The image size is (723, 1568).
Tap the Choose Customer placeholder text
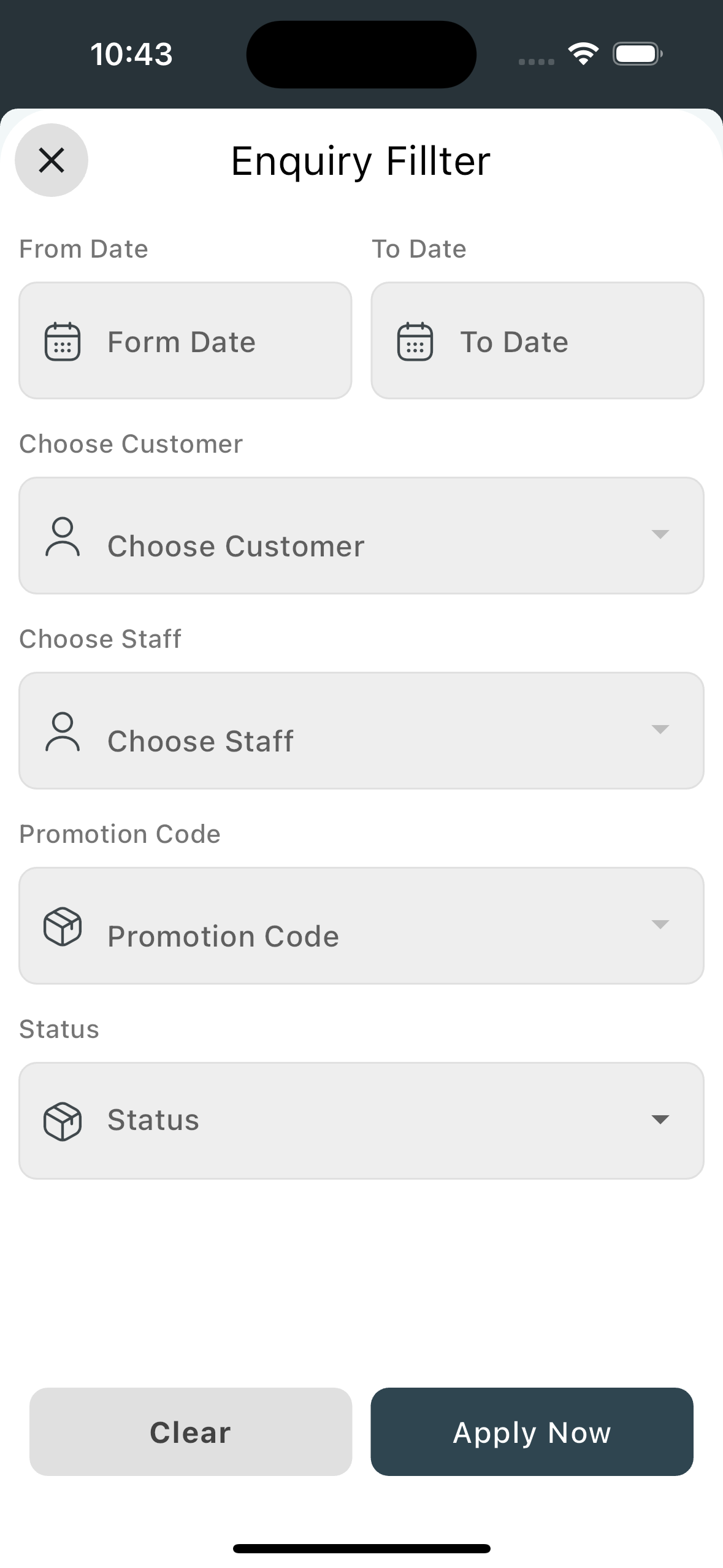click(x=236, y=546)
